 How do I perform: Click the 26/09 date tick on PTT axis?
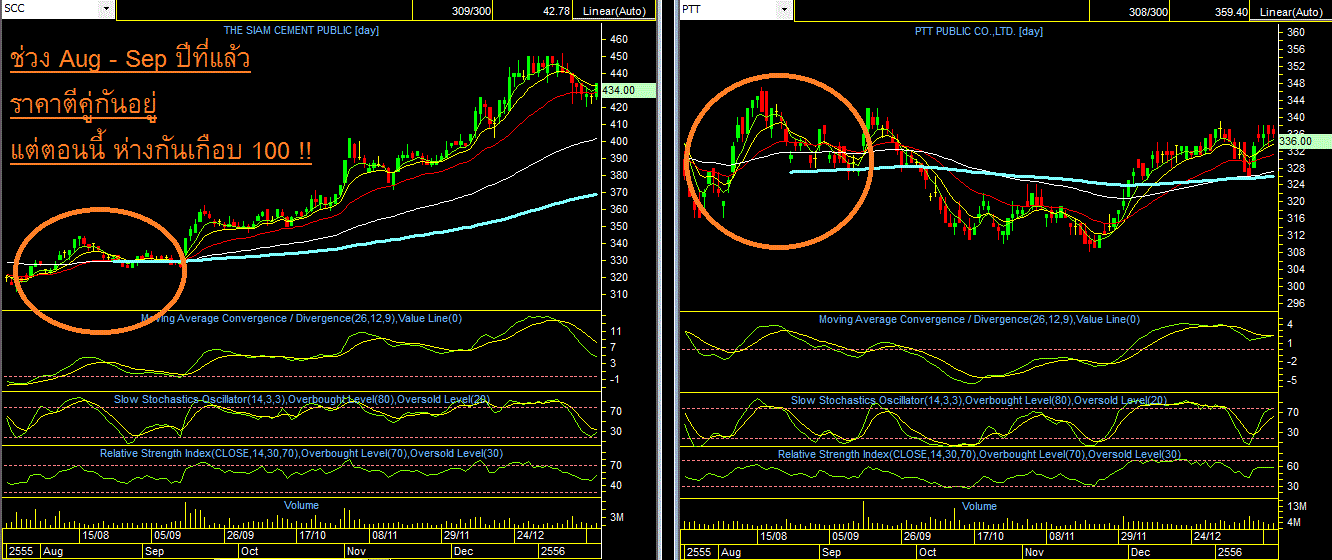[917, 535]
